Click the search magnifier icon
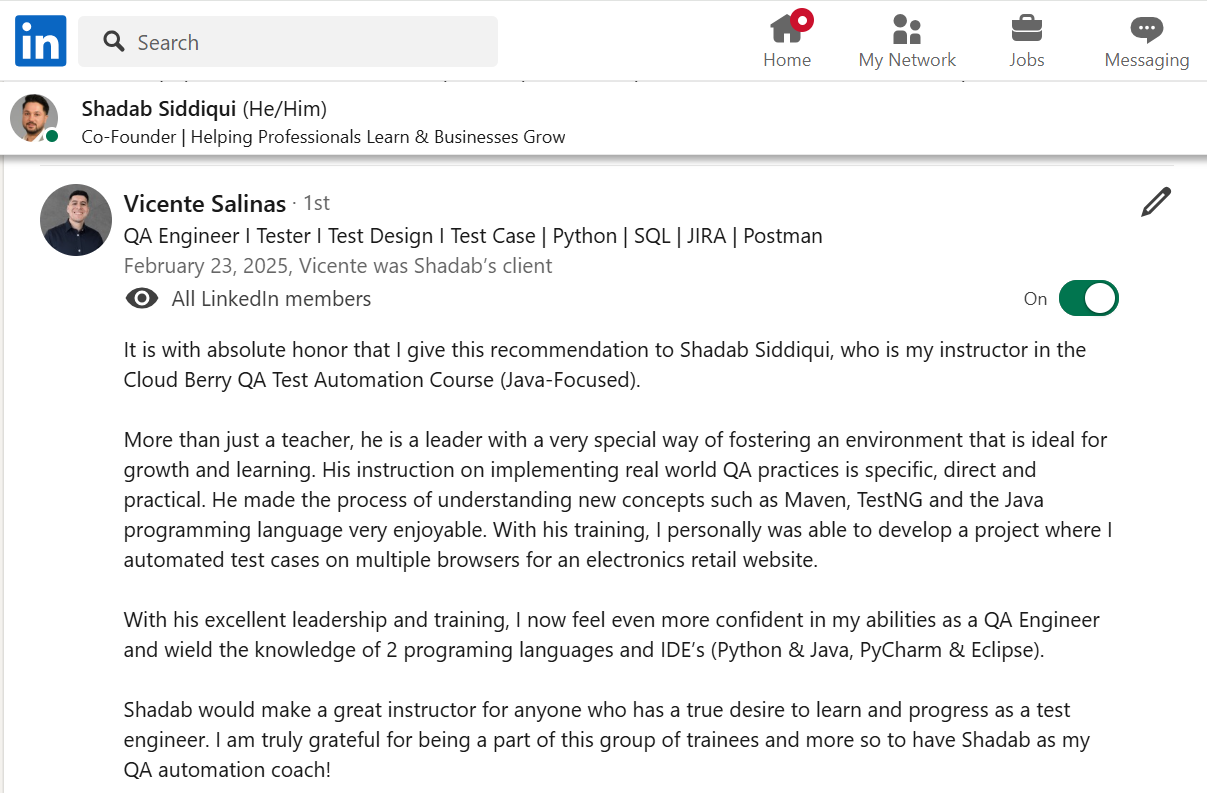Image resolution: width=1207 pixels, height=793 pixels. point(115,42)
